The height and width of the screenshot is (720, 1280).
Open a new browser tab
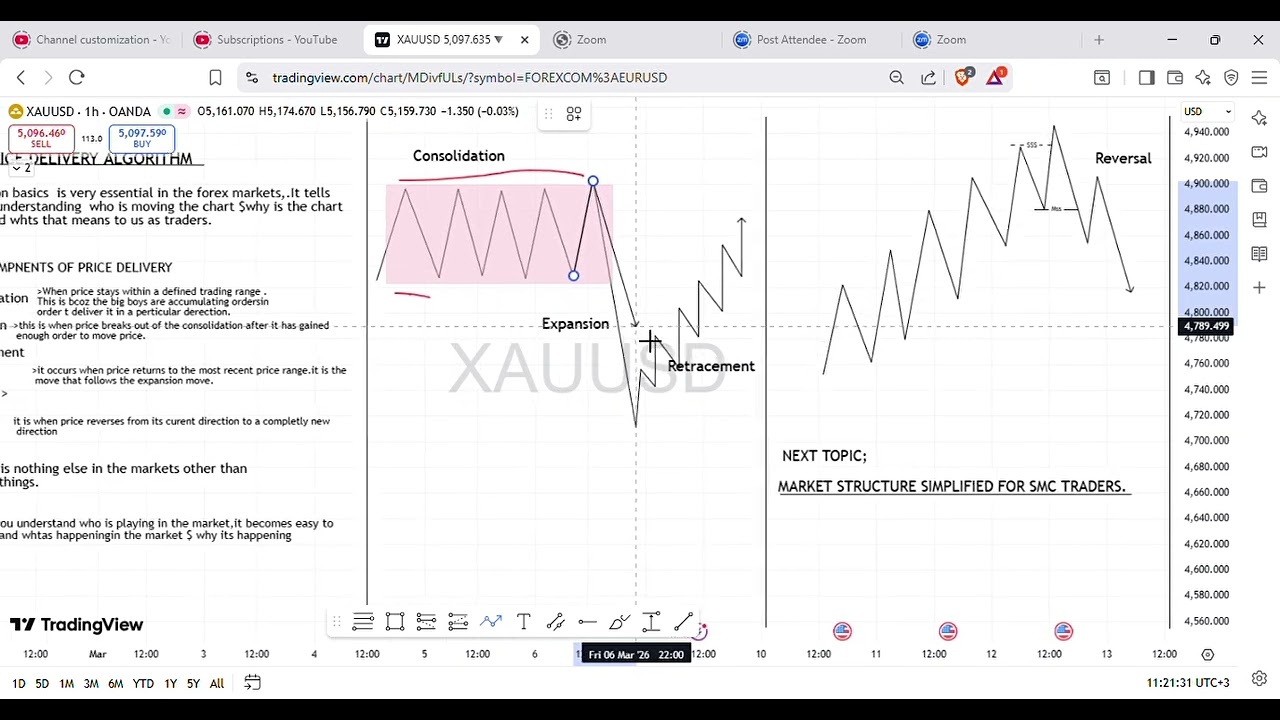(1099, 40)
